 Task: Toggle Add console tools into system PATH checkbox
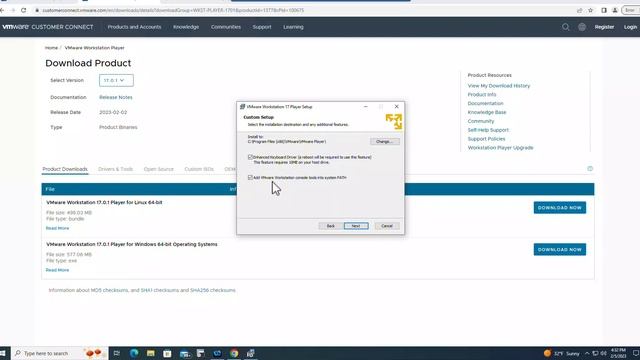(250, 178)
